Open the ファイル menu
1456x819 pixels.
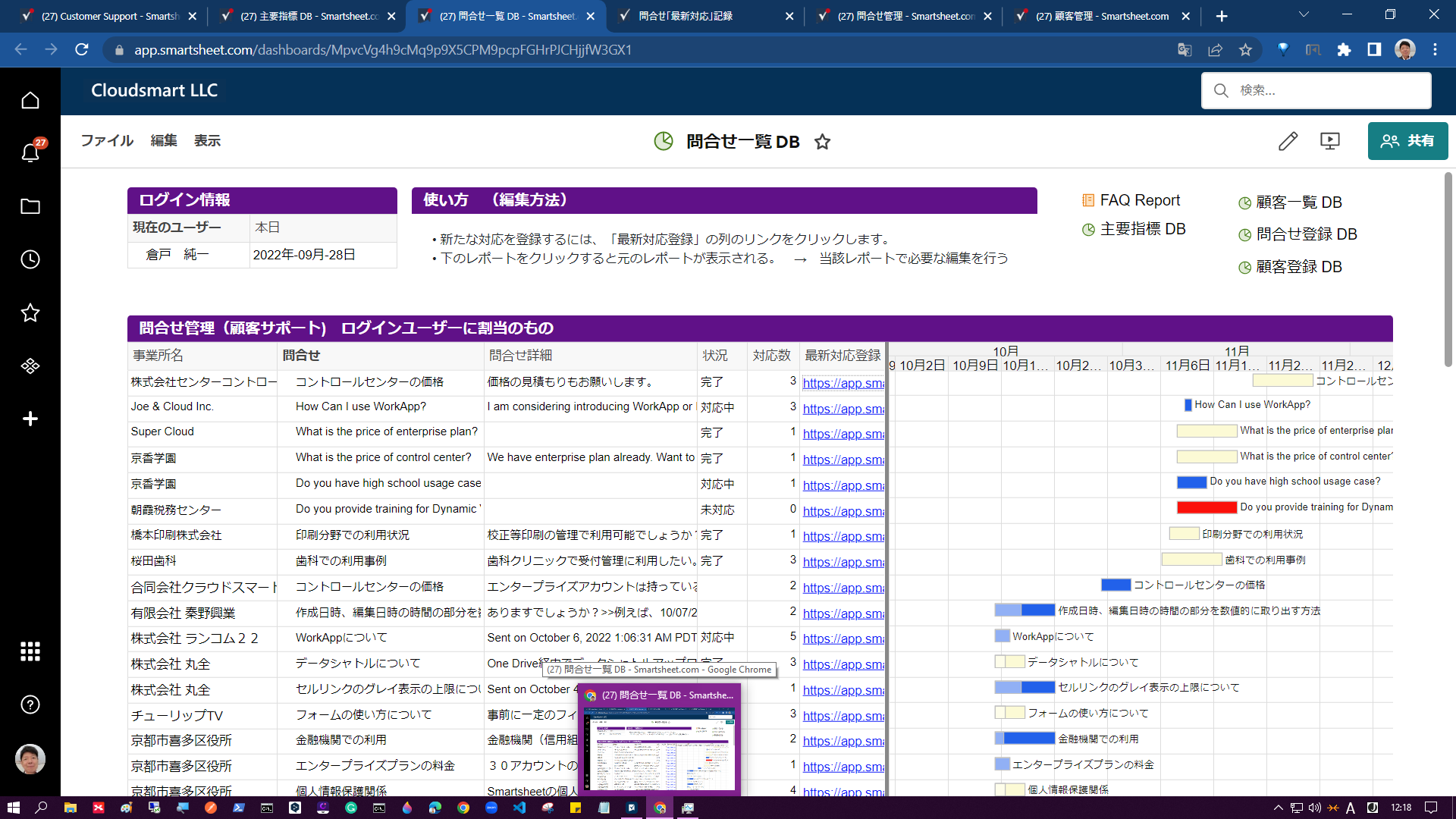[106, 140]
